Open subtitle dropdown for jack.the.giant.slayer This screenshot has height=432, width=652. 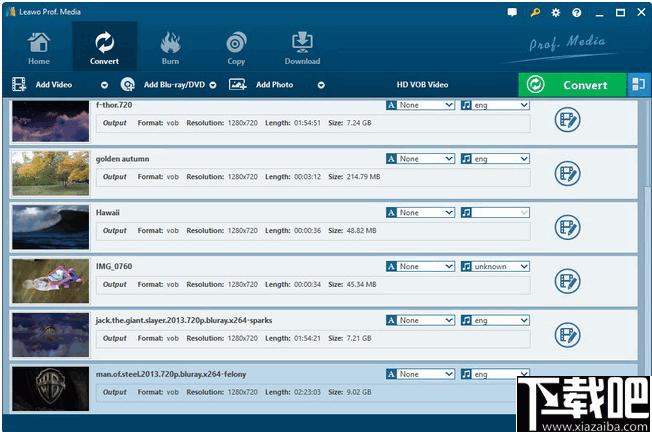[x=420, y=321]
